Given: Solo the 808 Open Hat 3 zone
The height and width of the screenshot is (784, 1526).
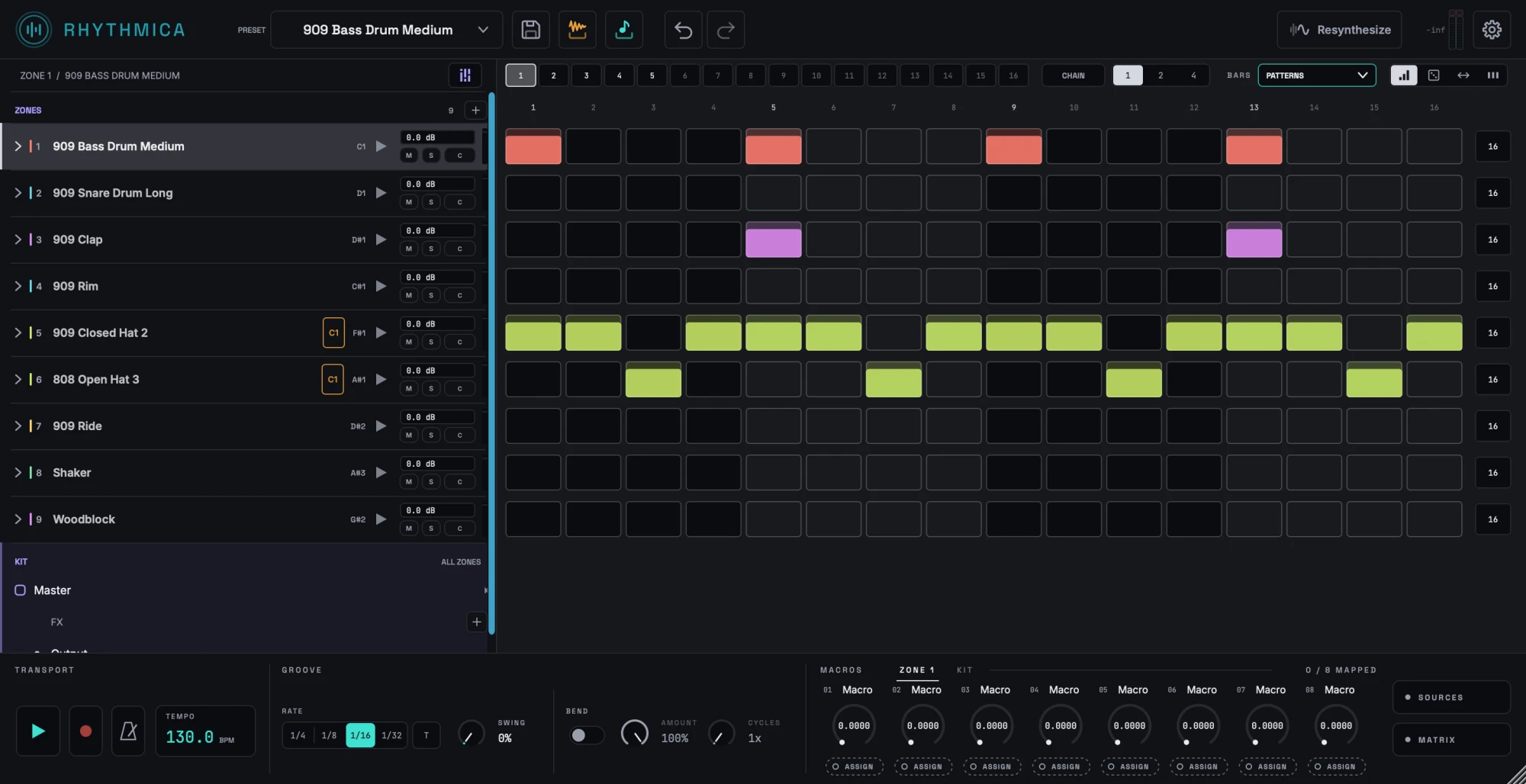Looking at the screenshot, I should [431, 388].
